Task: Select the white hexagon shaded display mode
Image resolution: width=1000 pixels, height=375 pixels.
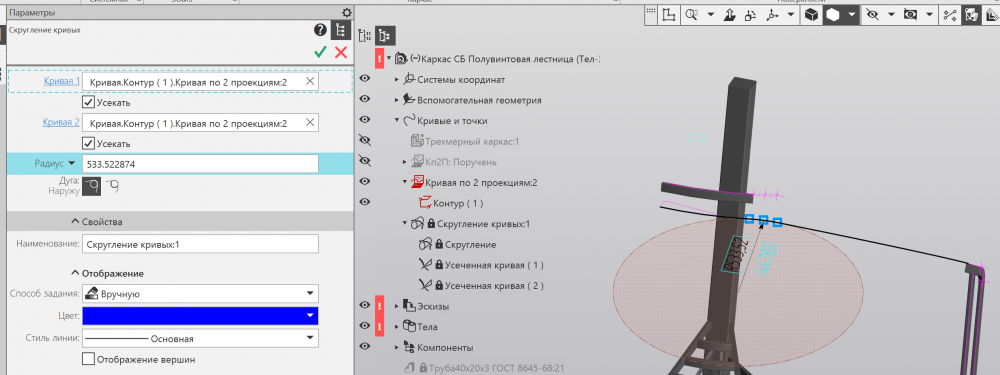Action: tap(832, 15)
